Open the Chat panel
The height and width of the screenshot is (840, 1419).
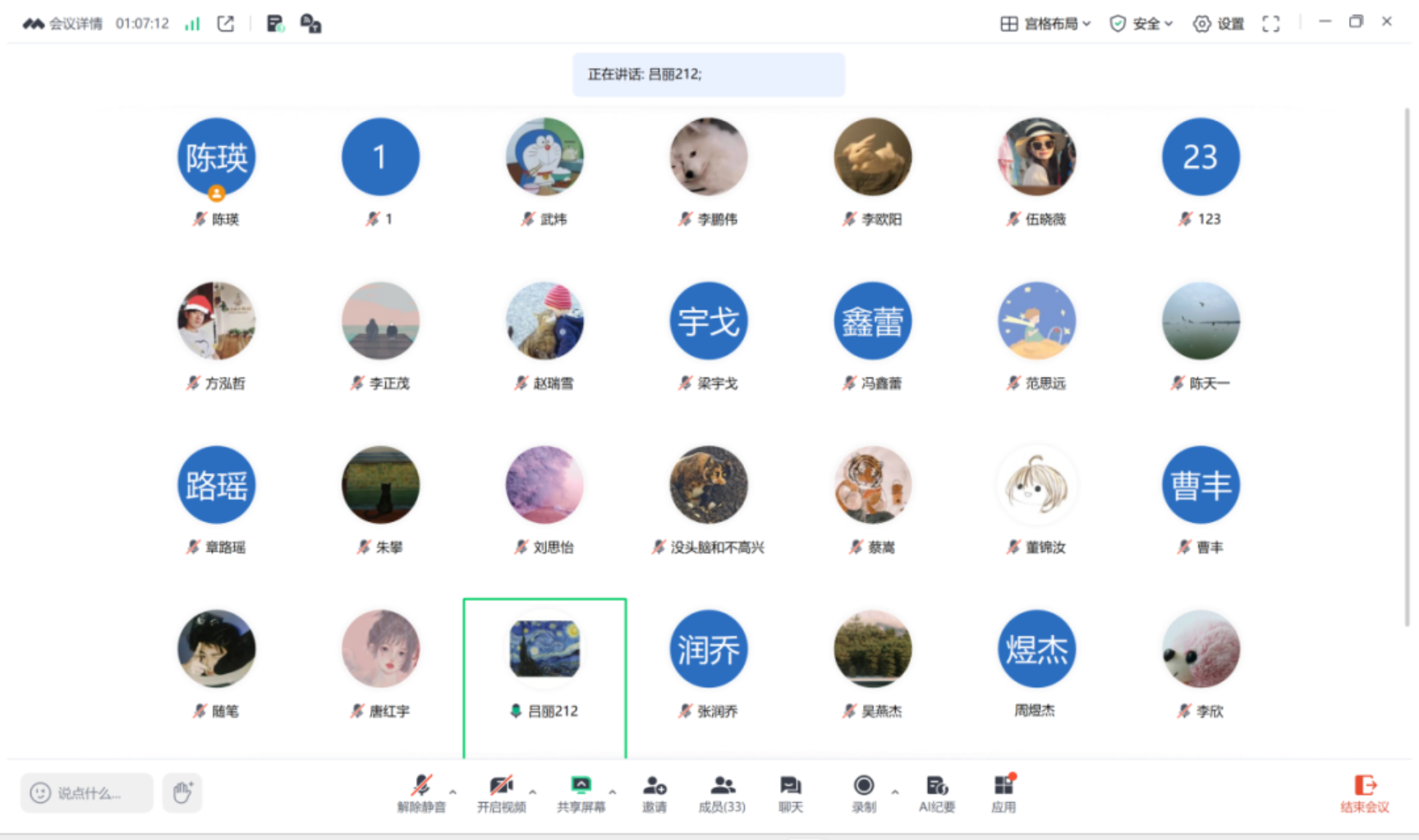(x=790, y=793)
